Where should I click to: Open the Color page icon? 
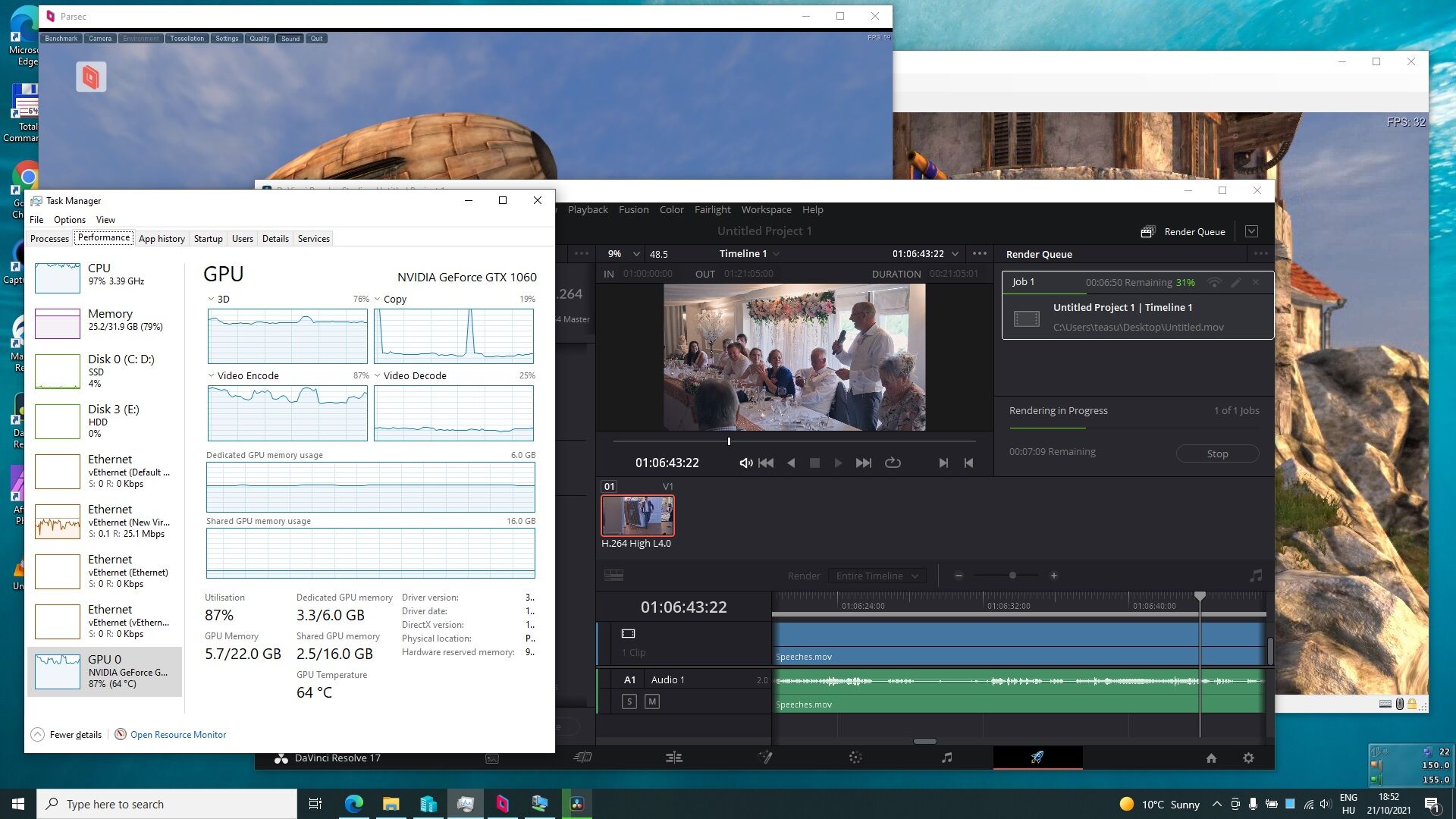click(855, 758)
